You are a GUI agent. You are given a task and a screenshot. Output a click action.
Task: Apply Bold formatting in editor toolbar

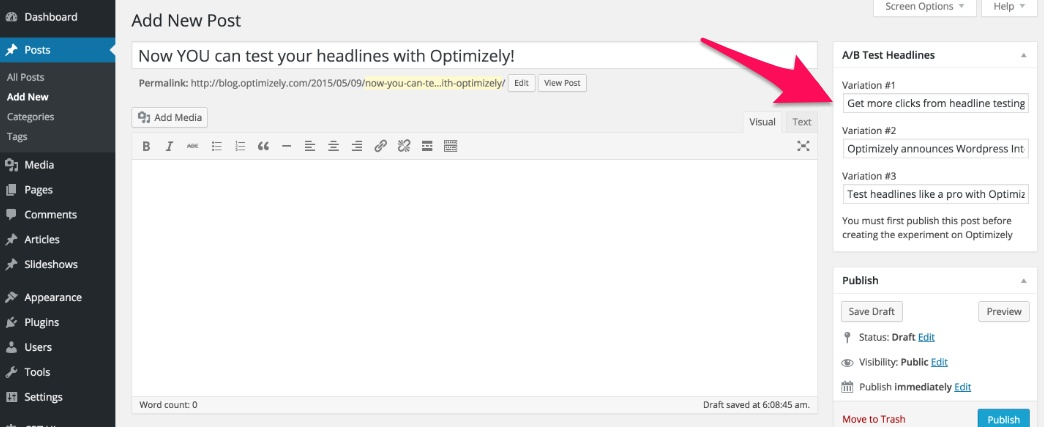(x=146, y=147)
